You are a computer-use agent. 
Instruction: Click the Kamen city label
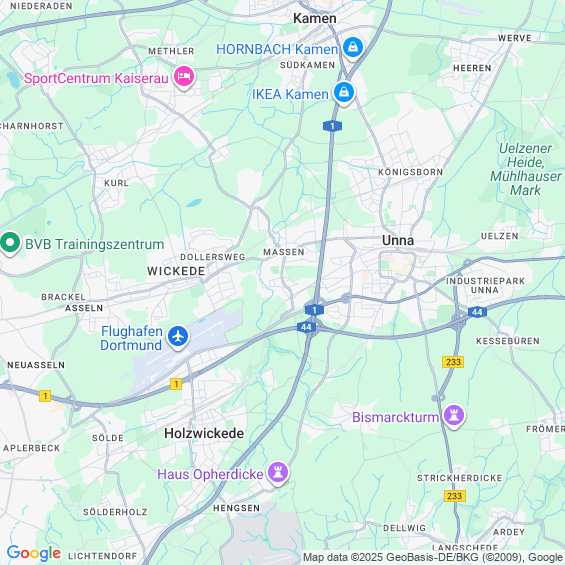[315, 18]
